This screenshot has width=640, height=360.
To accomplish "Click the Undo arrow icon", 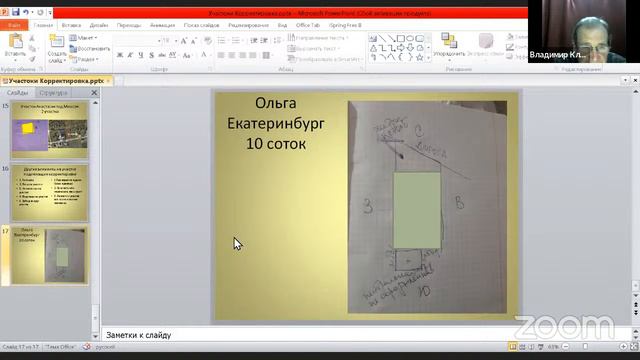I will pos(26,13).
